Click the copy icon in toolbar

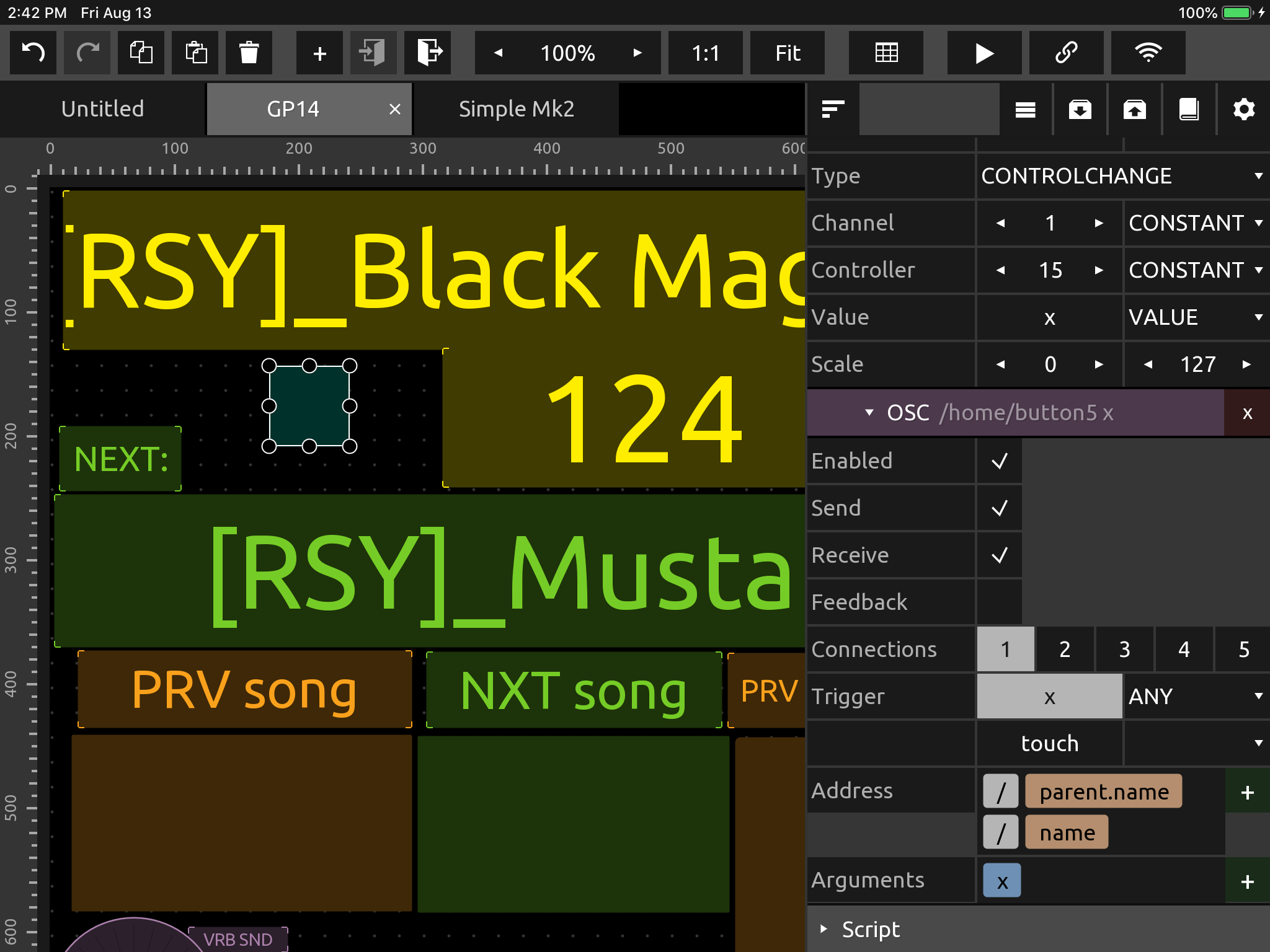(141, 53)
